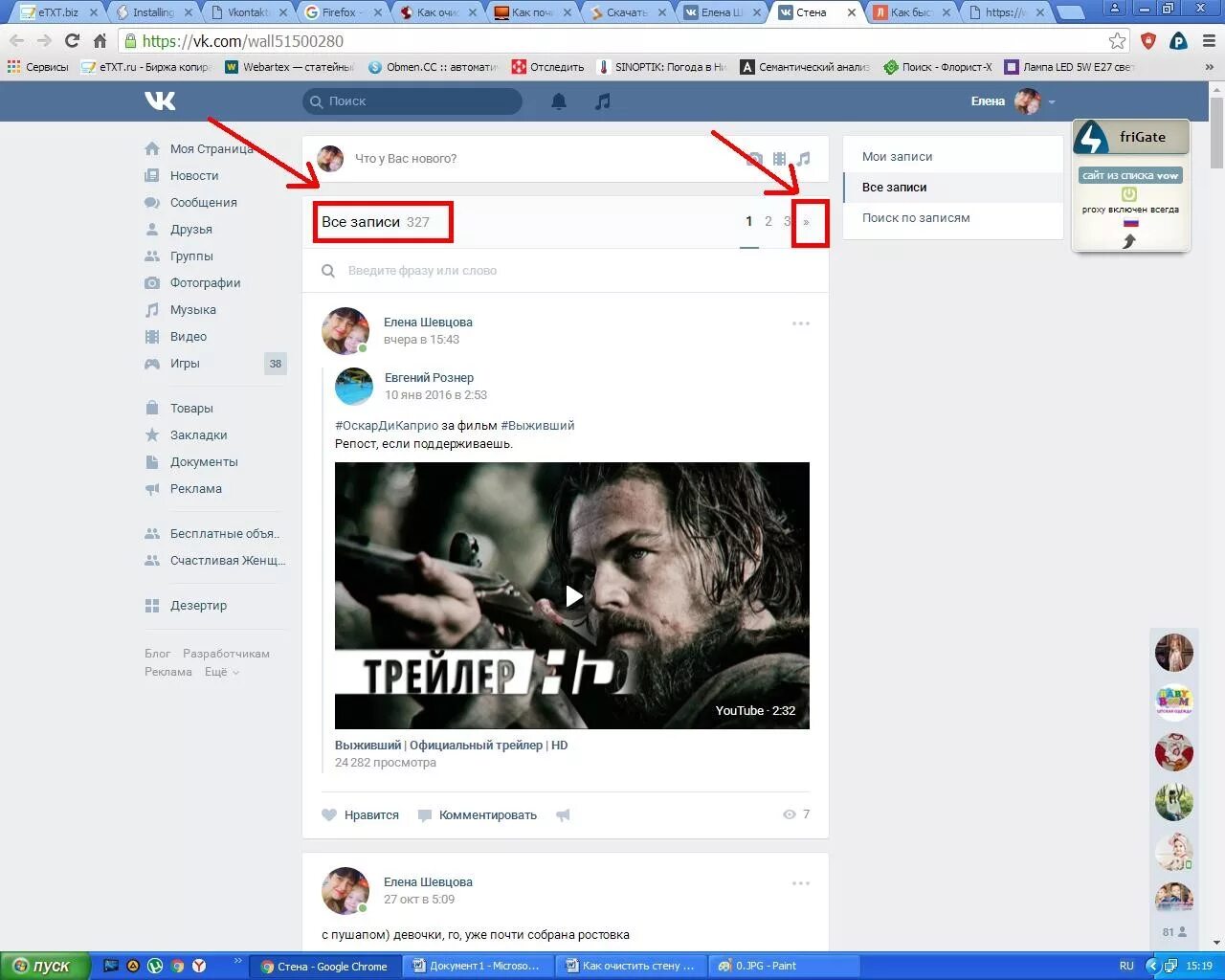This screenshot has height=980, width=1225.
Task: Play the Выживший trailer video
Action: pyautogui.click(x=572, y=596)
